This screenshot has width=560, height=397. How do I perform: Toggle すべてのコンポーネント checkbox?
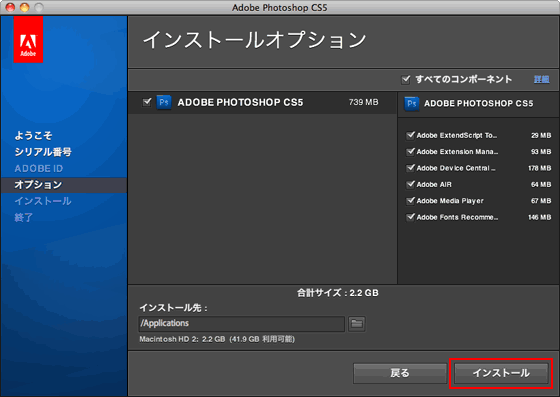coord(405,79)
